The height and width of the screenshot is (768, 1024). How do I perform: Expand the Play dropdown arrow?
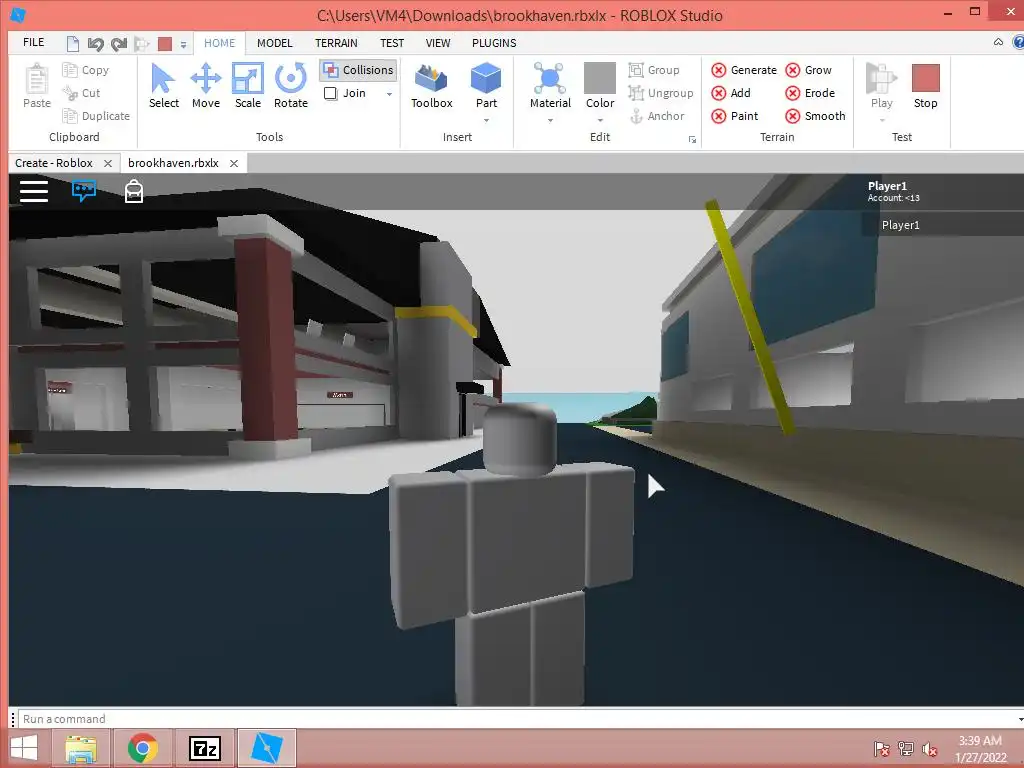[x=882, y=120]
